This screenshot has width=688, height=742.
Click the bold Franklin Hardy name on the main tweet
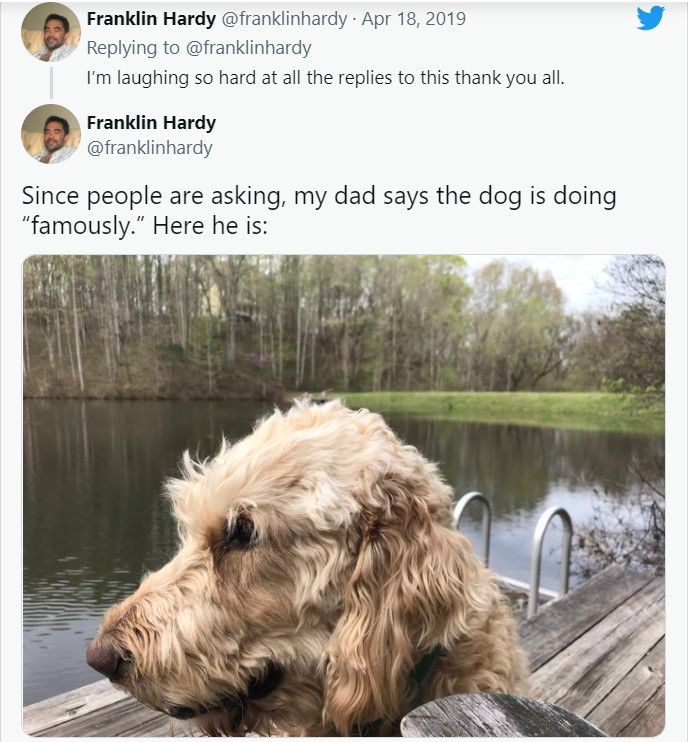coord(151,123)
